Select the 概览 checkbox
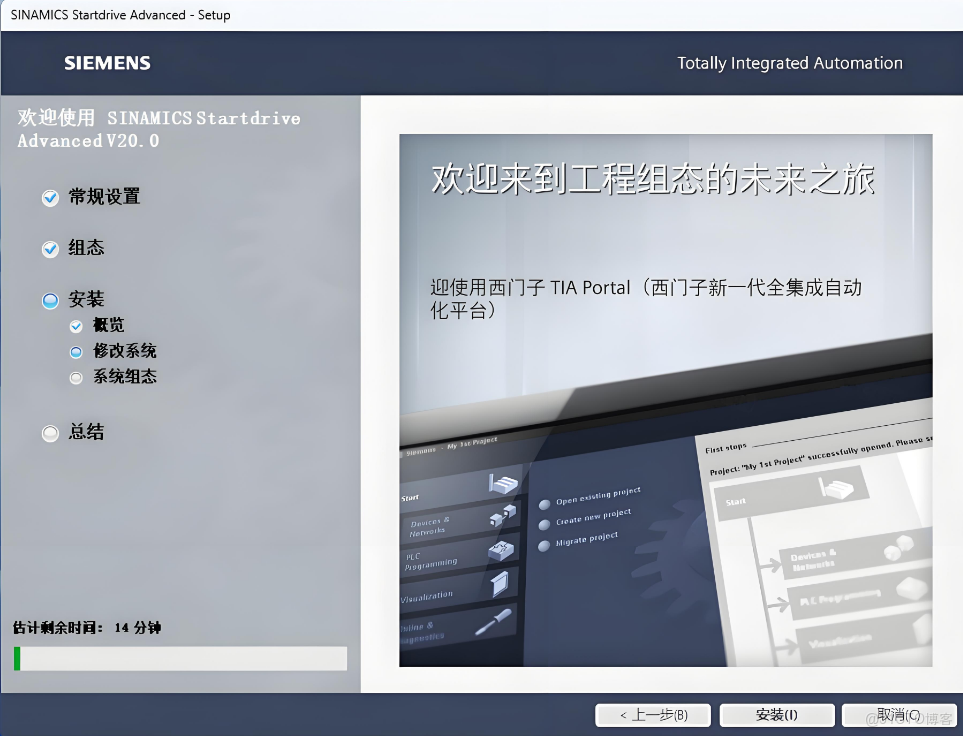 pos(77,325)
